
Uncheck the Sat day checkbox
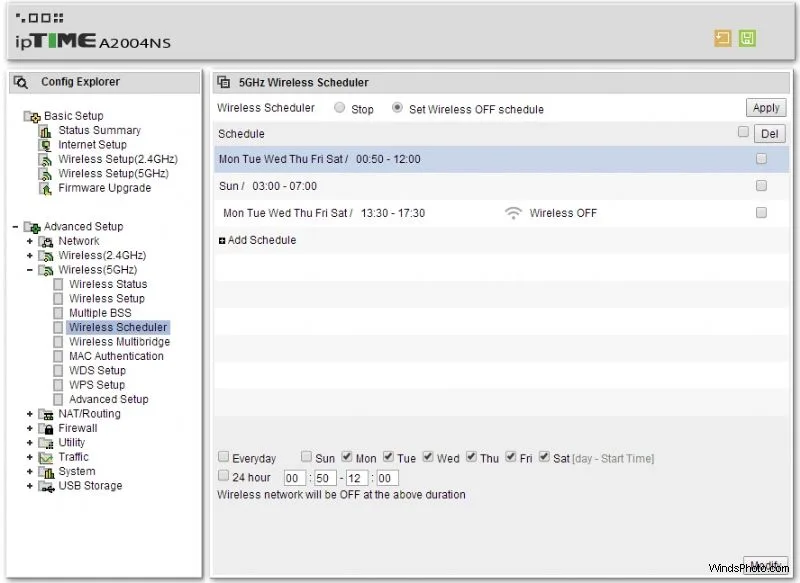[x=544, y=456]
